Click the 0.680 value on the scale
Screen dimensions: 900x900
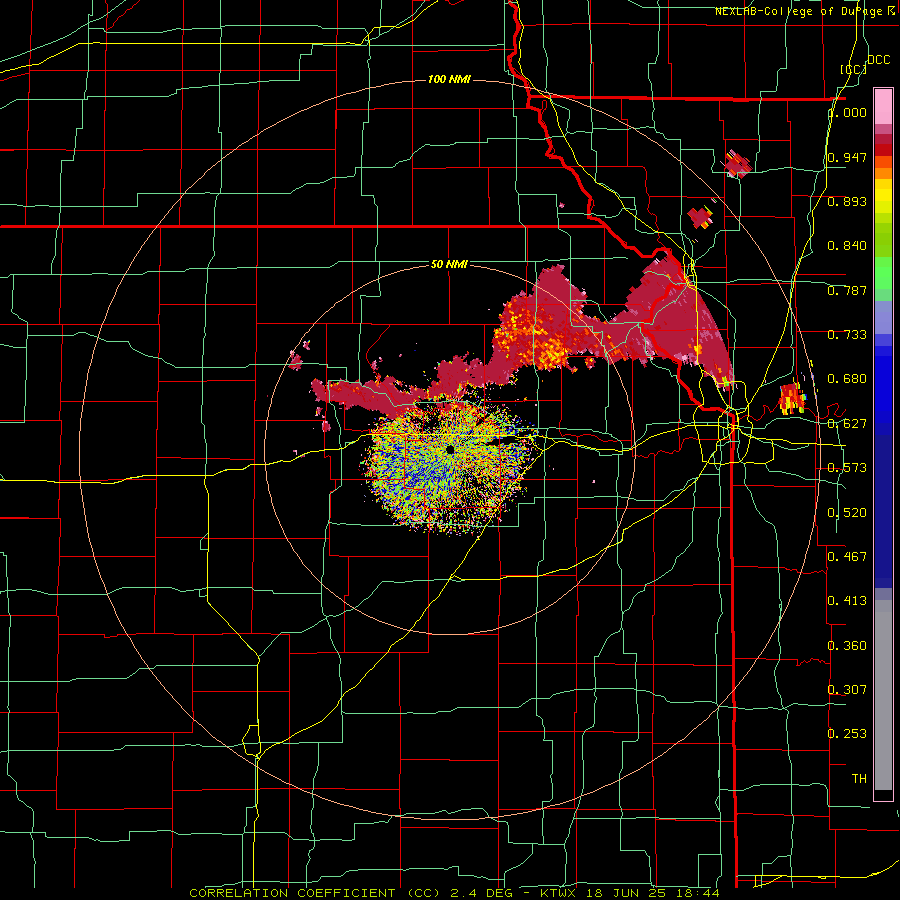click(847, 379)
